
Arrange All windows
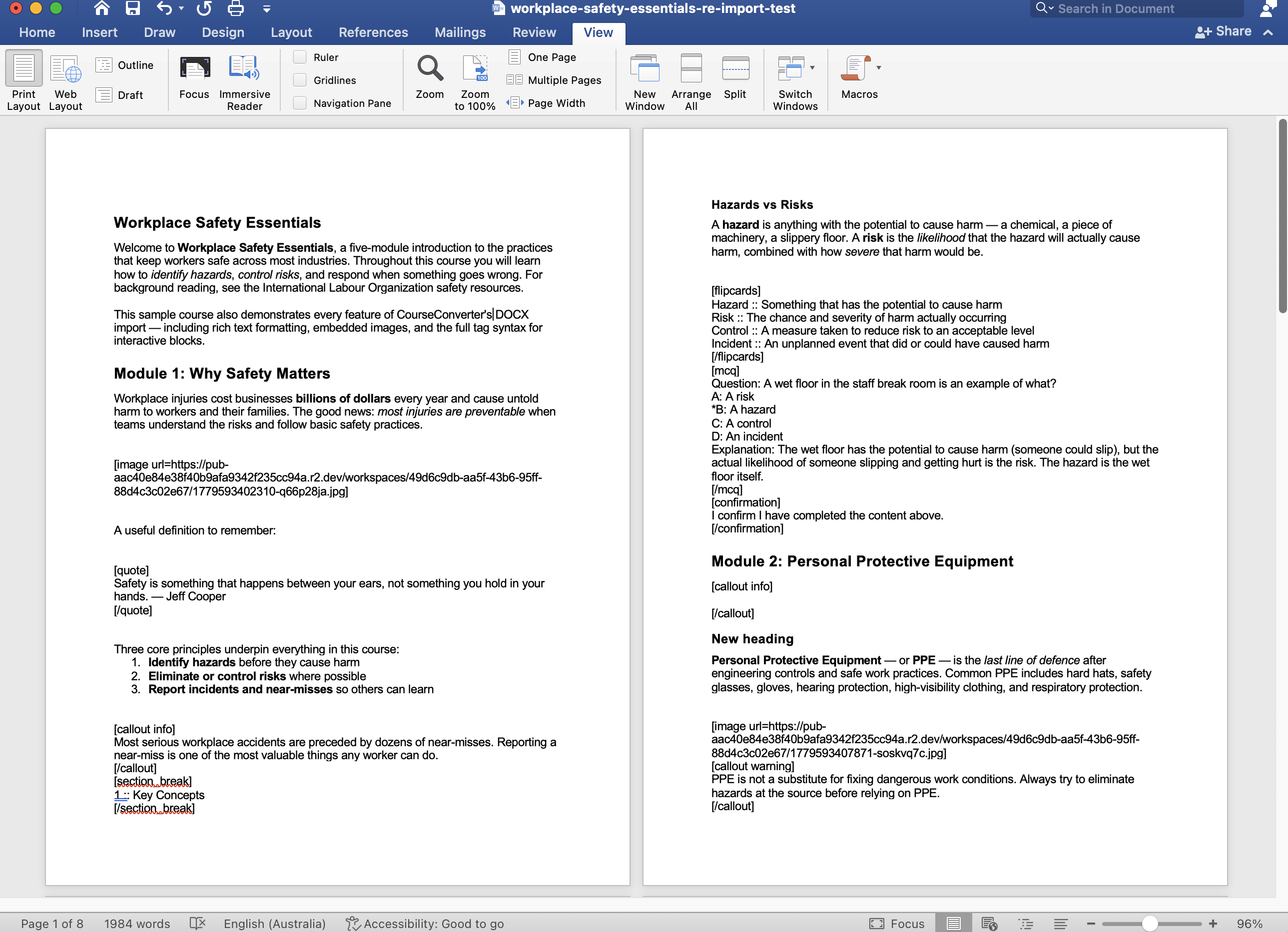[691, 82]
